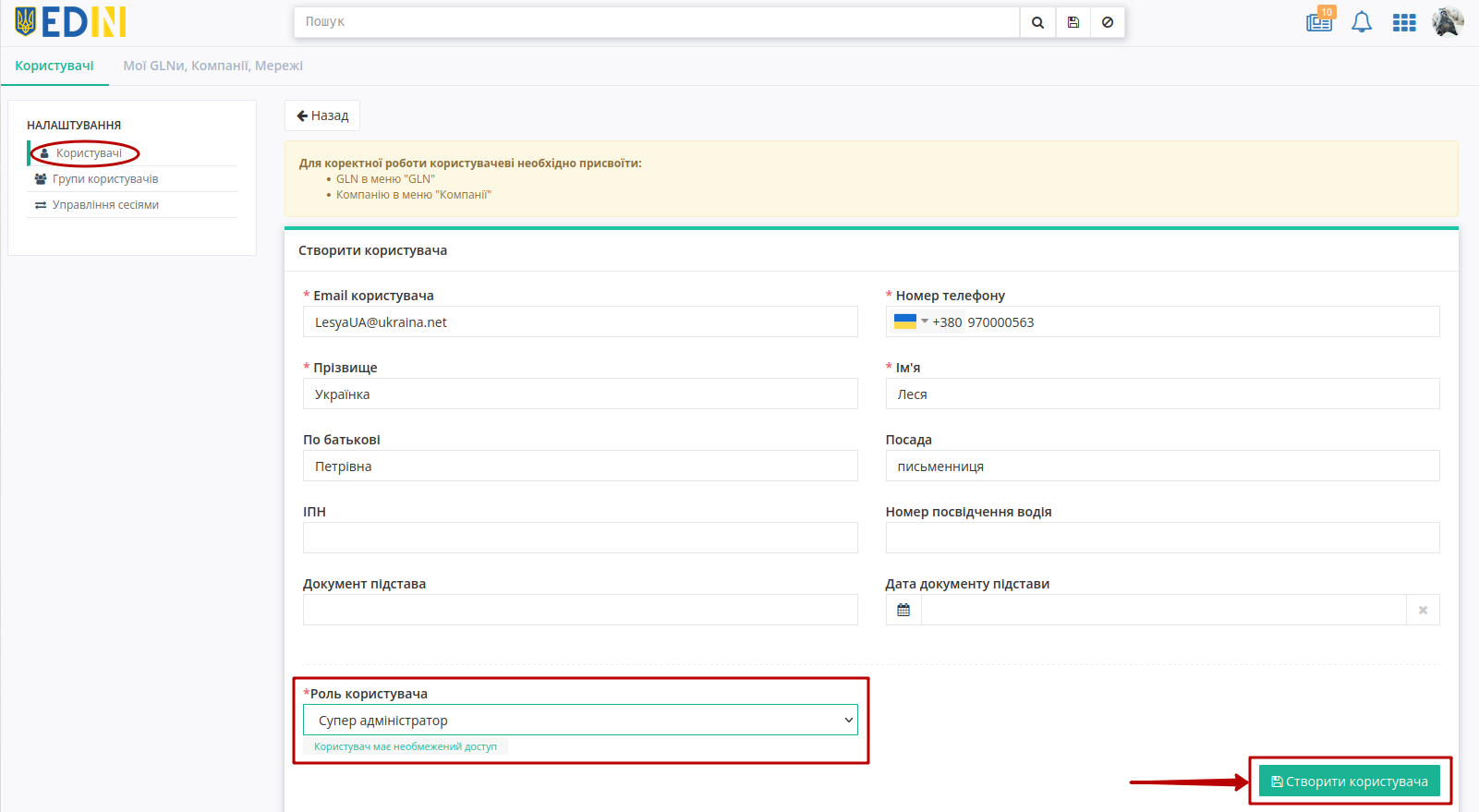Click the Ім'я field
This screenshot has width=1479, height=812.
[x=1163, y=394]
